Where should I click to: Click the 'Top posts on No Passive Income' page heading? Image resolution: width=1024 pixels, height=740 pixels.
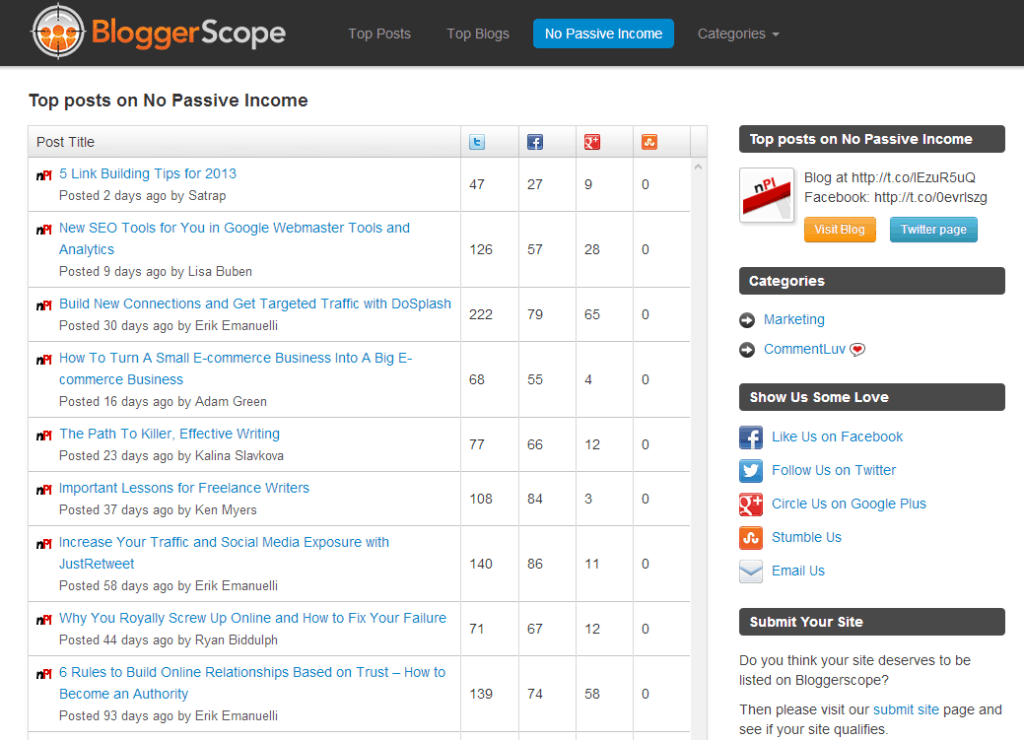click(x=168, y=100)
